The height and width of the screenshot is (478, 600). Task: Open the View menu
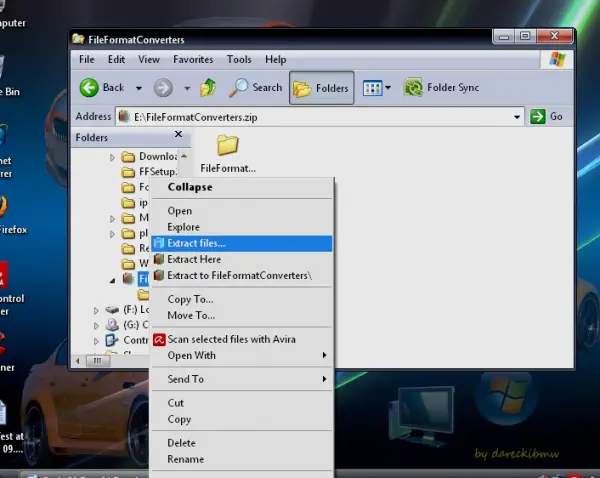[x=149, y=59]
